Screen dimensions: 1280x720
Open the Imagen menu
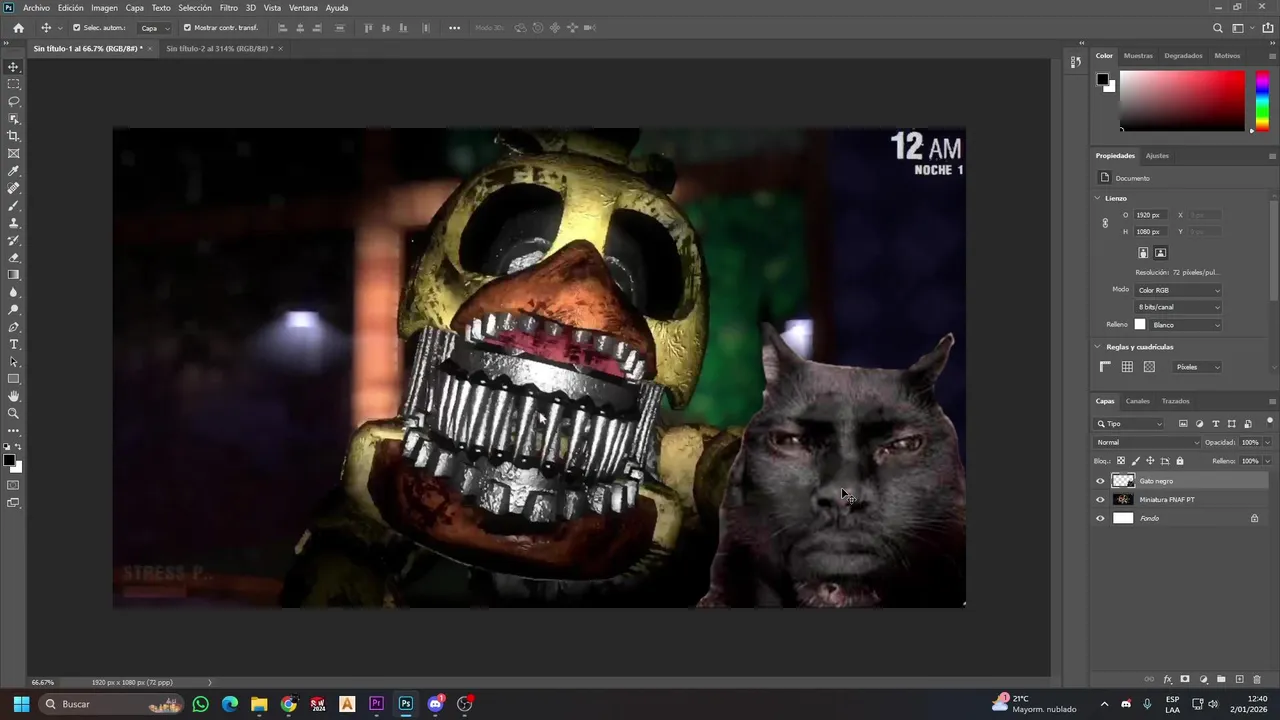tap(104, 8)
